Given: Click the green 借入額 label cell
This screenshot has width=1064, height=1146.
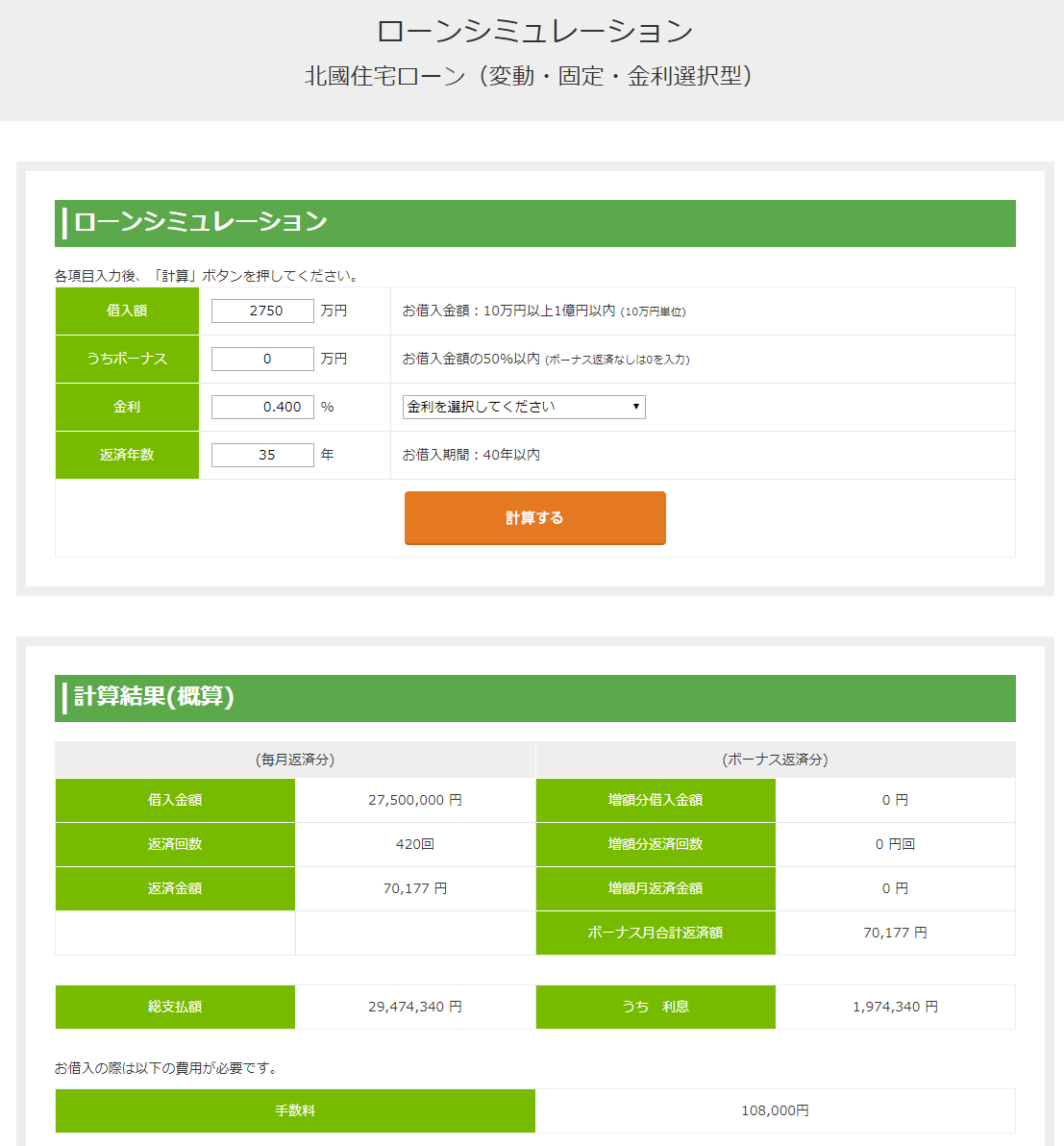Looking at the screenshot, I should 127,311.
